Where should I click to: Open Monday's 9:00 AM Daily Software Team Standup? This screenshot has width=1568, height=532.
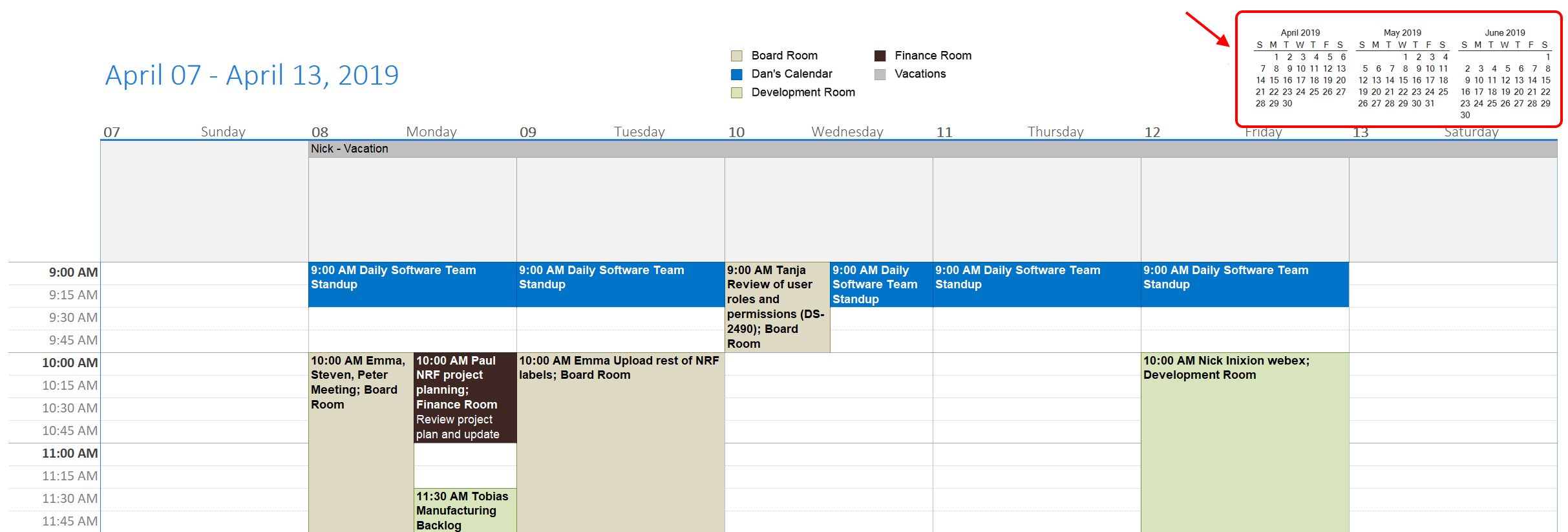[413, 284]
